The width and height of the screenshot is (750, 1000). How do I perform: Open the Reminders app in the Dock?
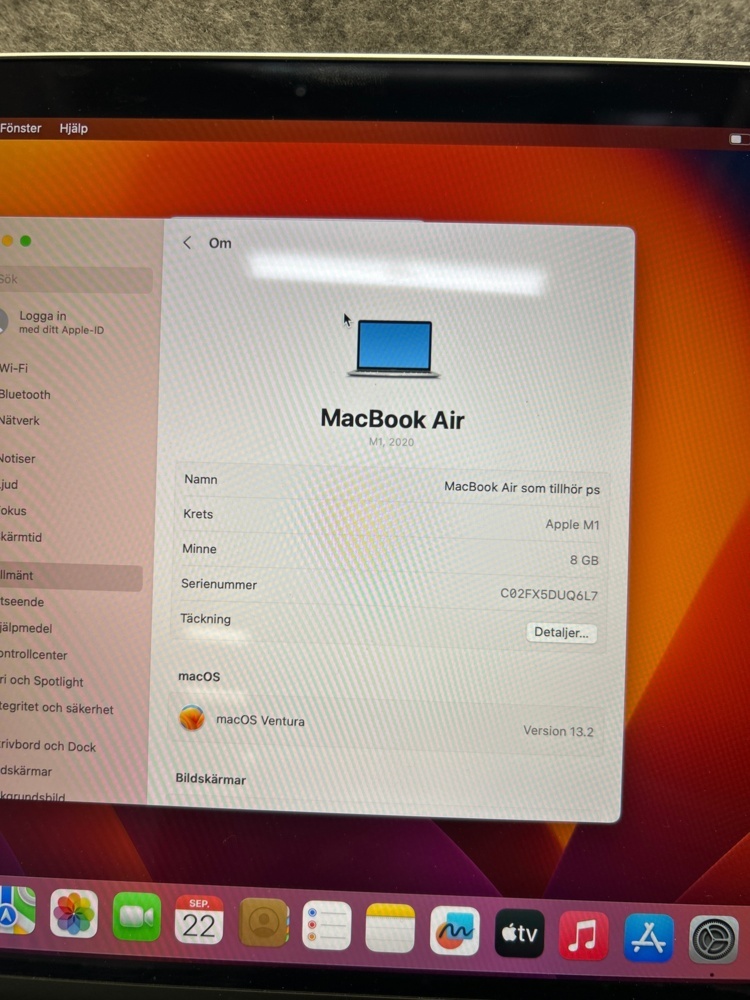pos(327,925)
